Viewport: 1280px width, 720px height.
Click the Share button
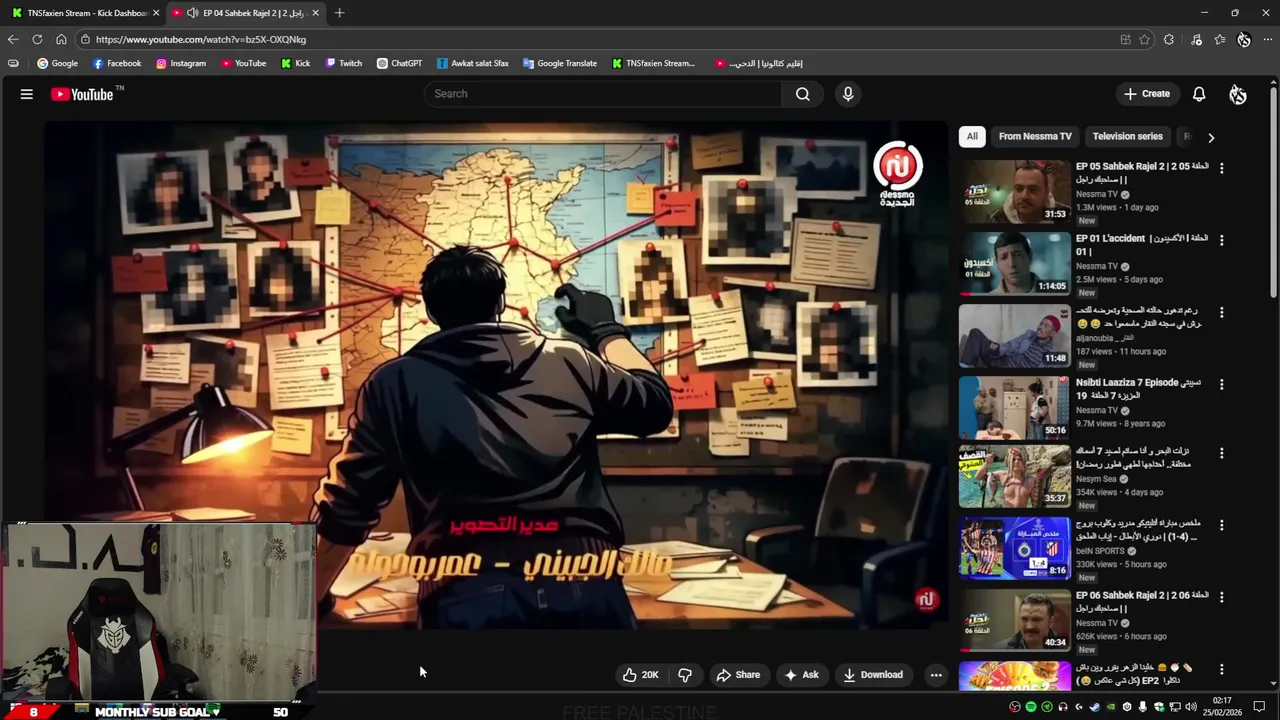pos(738,675)
